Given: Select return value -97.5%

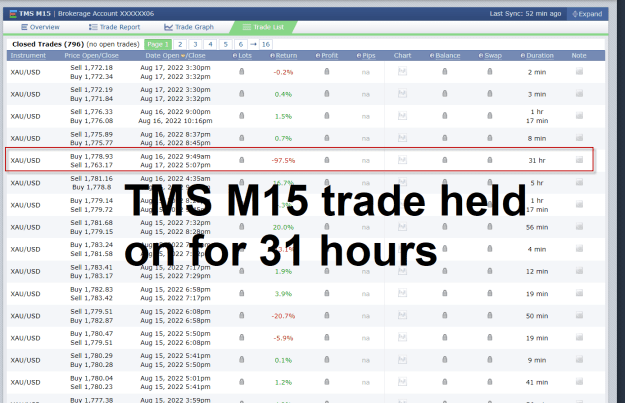Looking at the screenshot, I should point(283,161).
